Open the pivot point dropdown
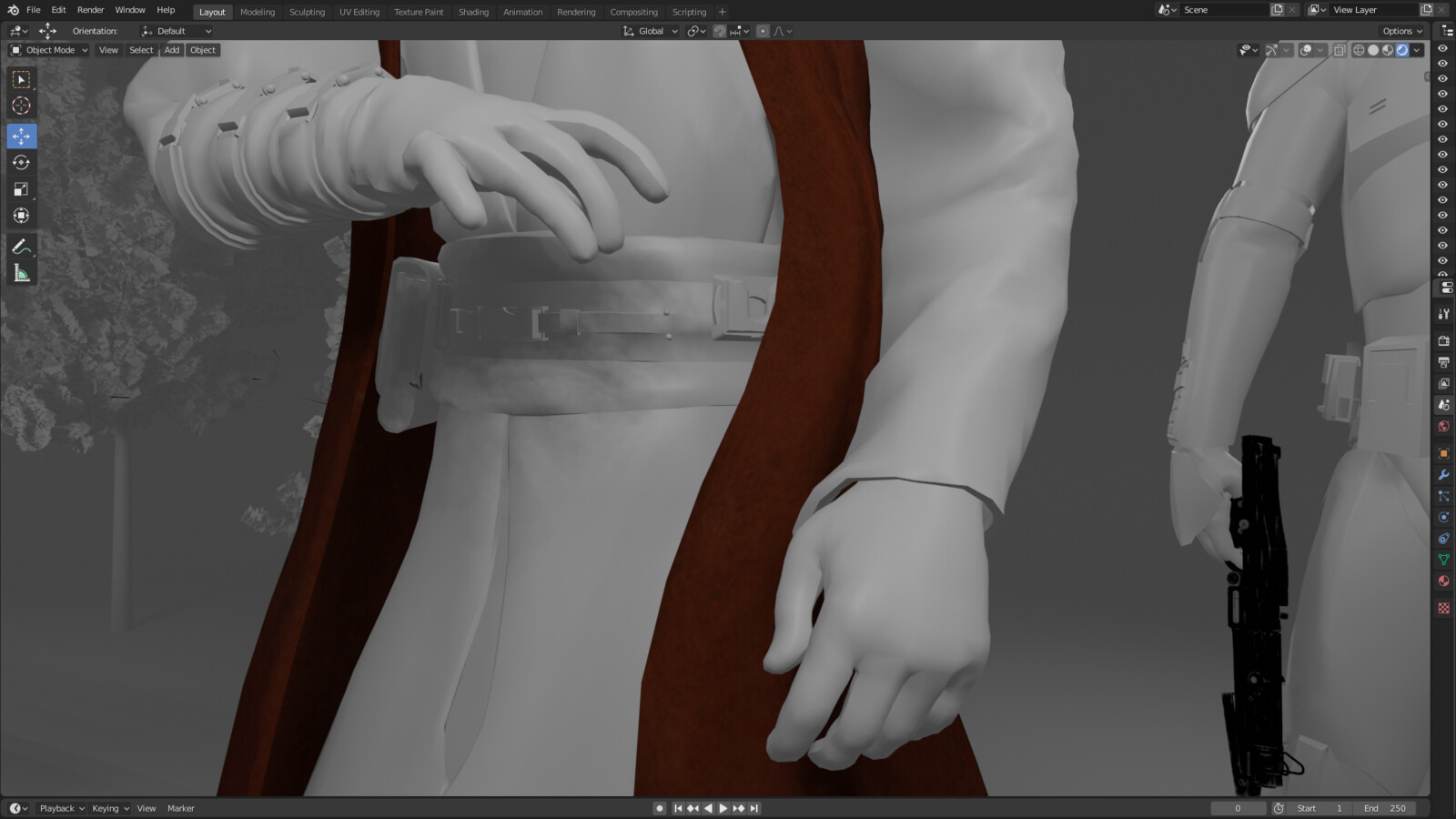Viewport: 1456px width, 819px height. tap(696, 31)
